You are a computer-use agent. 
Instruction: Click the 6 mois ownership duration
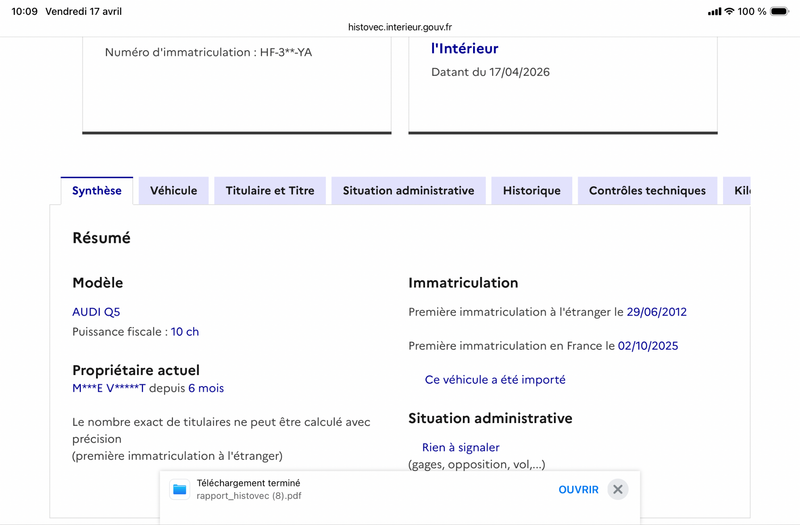(x=206, y=388)
